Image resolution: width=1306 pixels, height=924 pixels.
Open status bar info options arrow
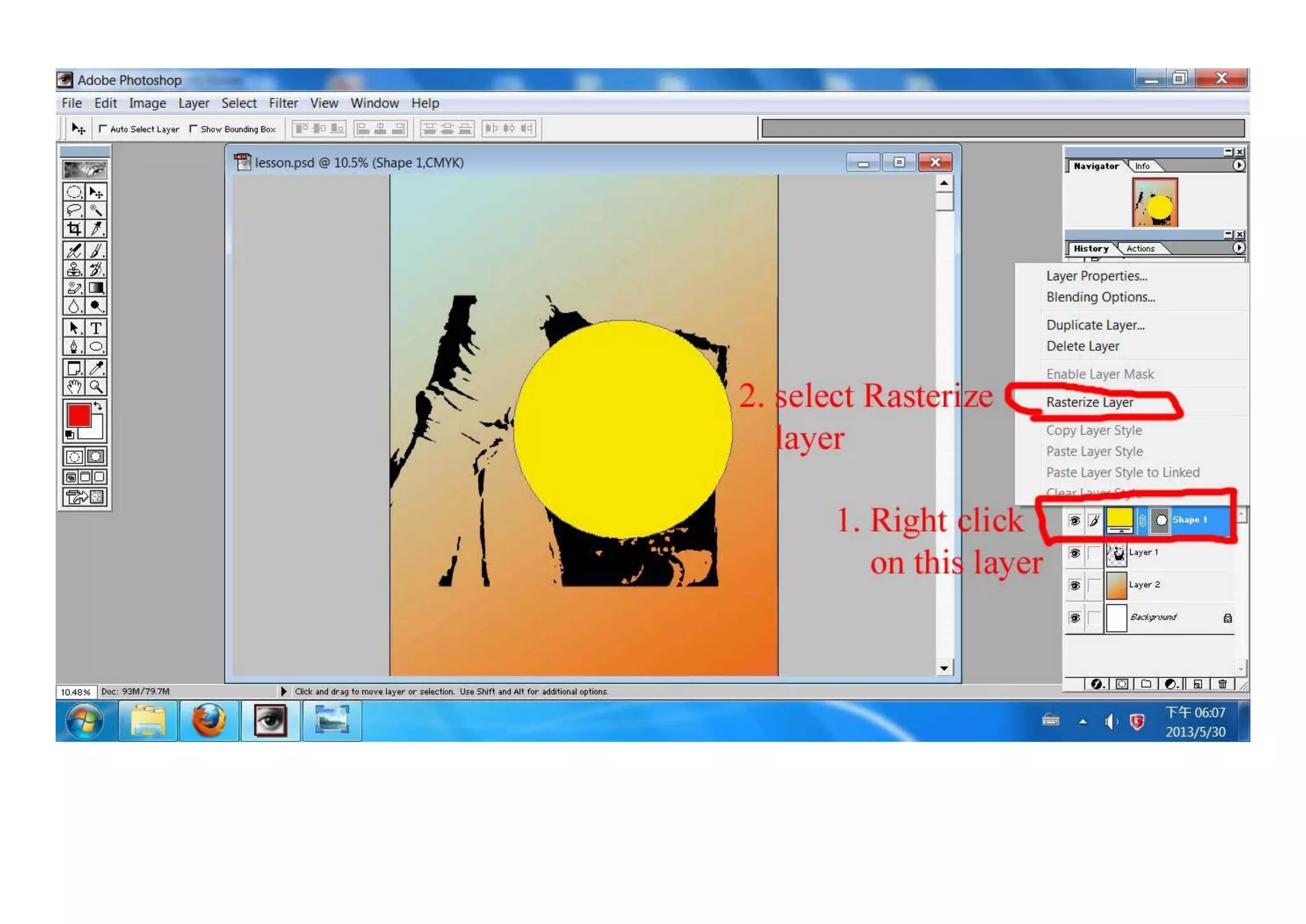pos(284,691)
